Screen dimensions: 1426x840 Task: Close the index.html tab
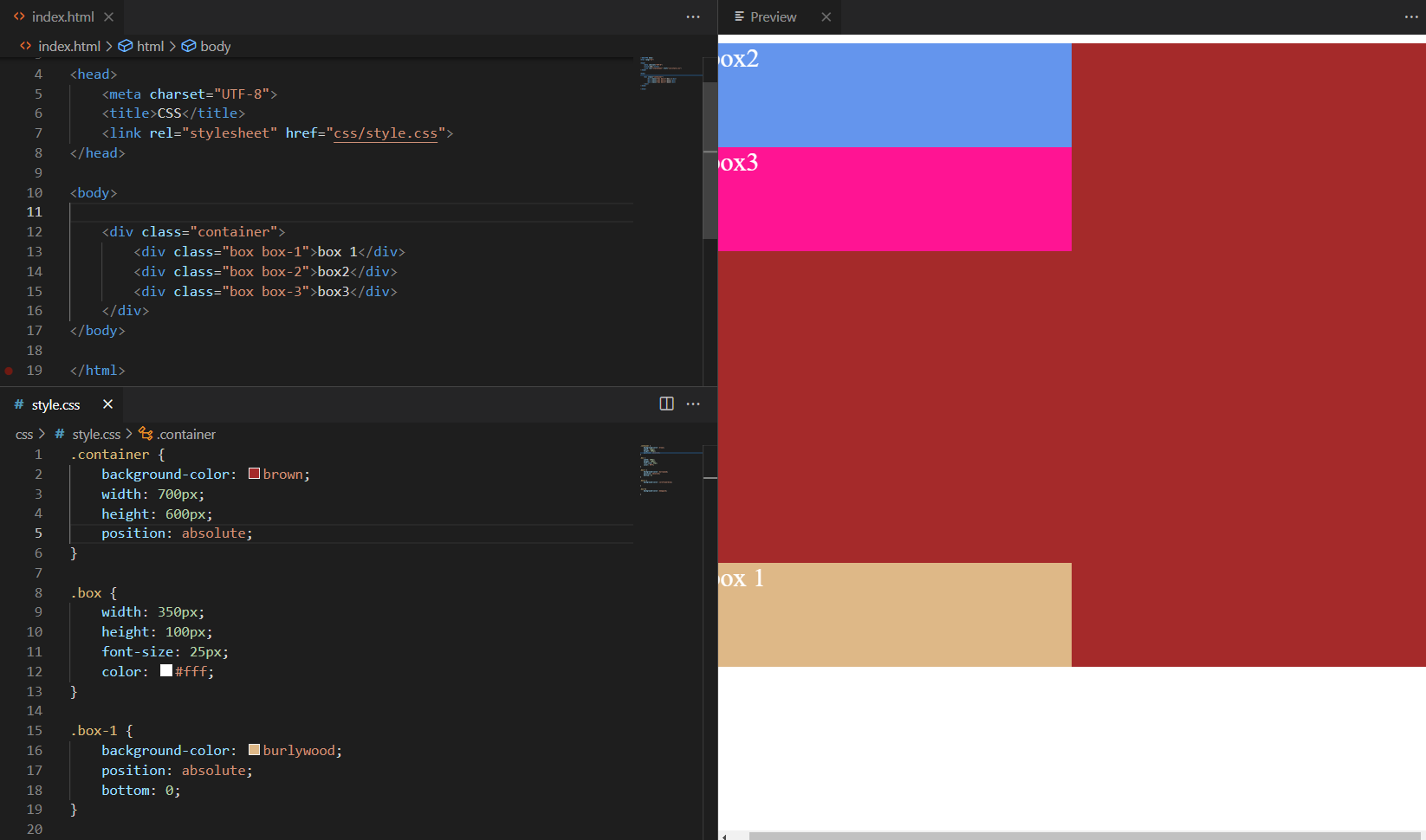click(x=108, y=17)
